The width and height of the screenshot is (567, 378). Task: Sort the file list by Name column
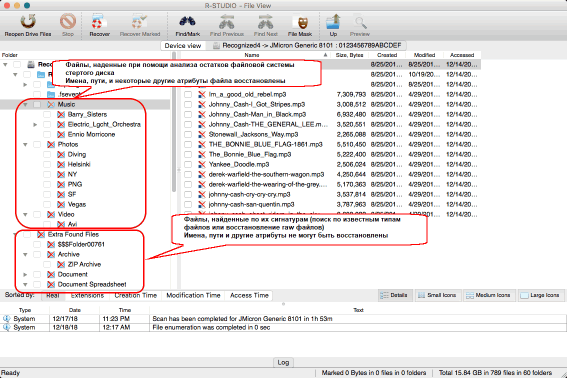[252, 55]
